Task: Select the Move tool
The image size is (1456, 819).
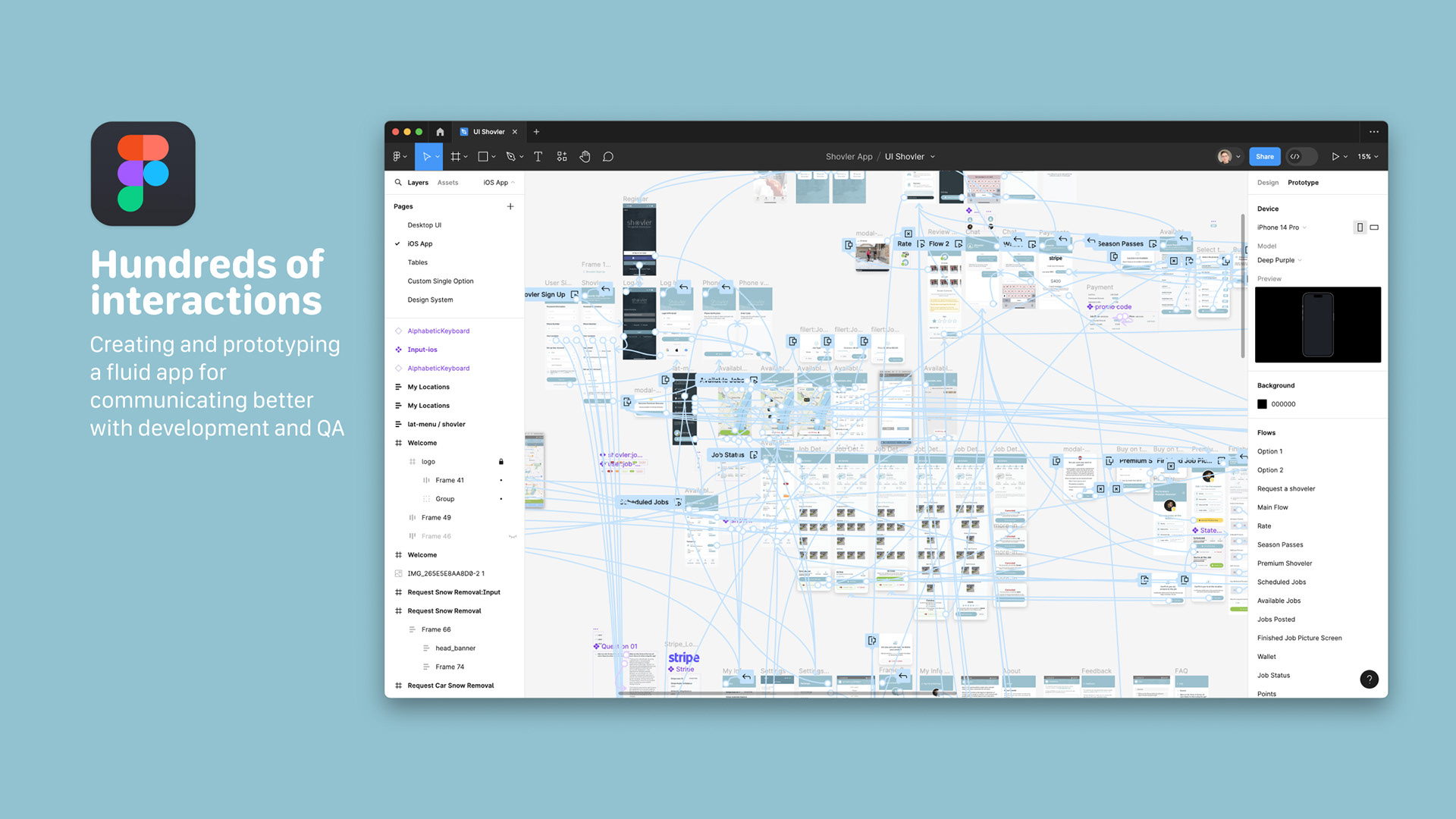Action: pos(426,157)
